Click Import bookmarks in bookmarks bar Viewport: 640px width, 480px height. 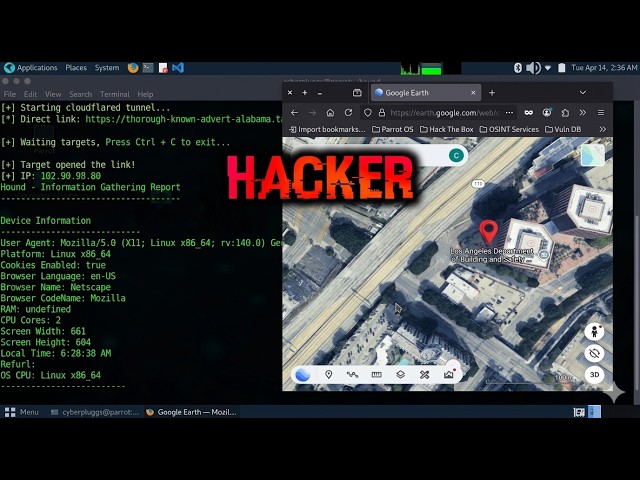tap(327, 129)
